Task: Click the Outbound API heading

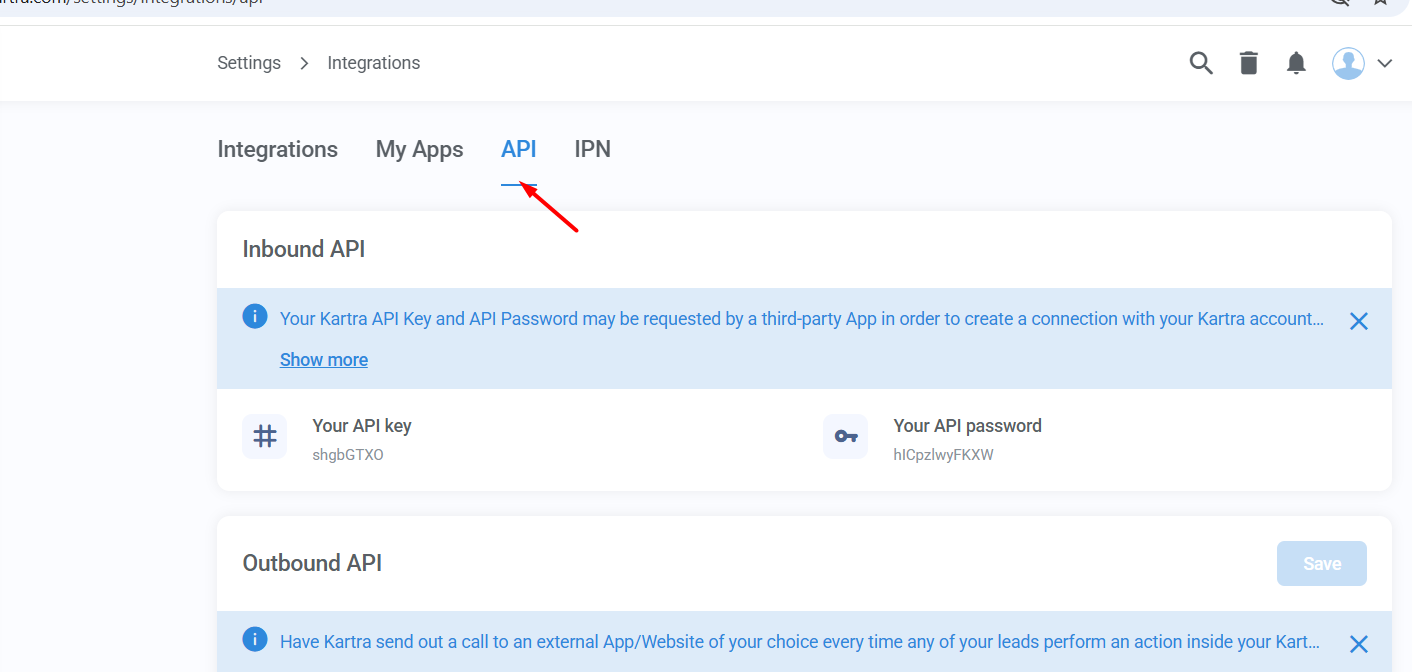Action: pos(313,563)
